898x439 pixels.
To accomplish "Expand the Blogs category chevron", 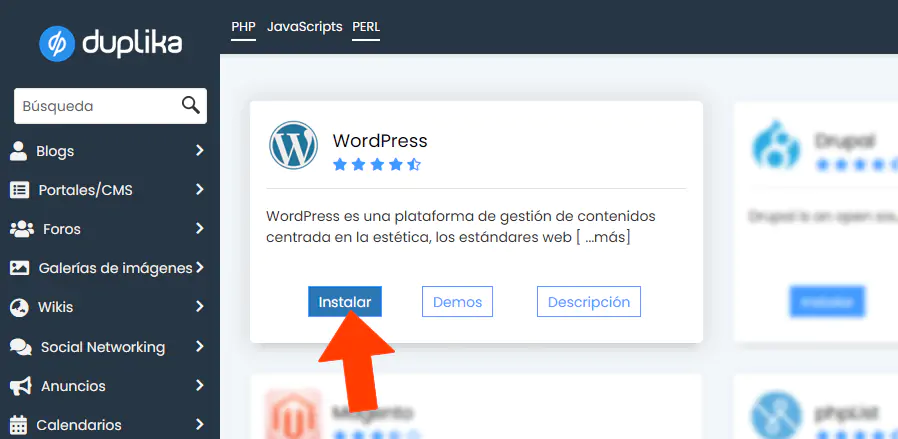I will pyautogui.click(x=199, y=151).
